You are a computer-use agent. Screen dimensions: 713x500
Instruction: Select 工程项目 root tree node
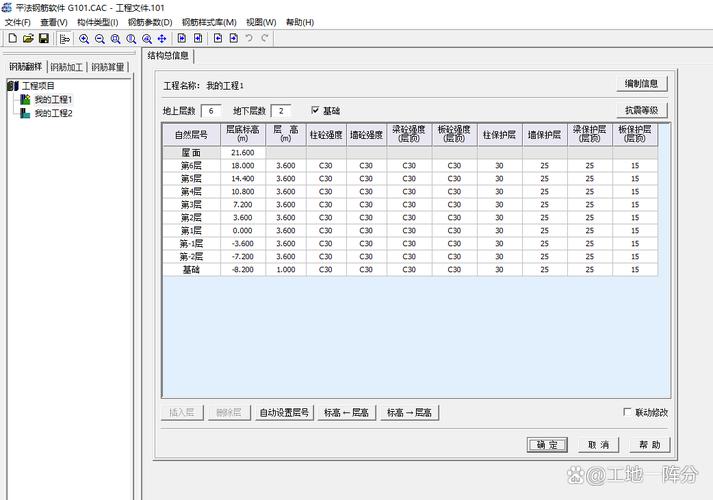38,86
